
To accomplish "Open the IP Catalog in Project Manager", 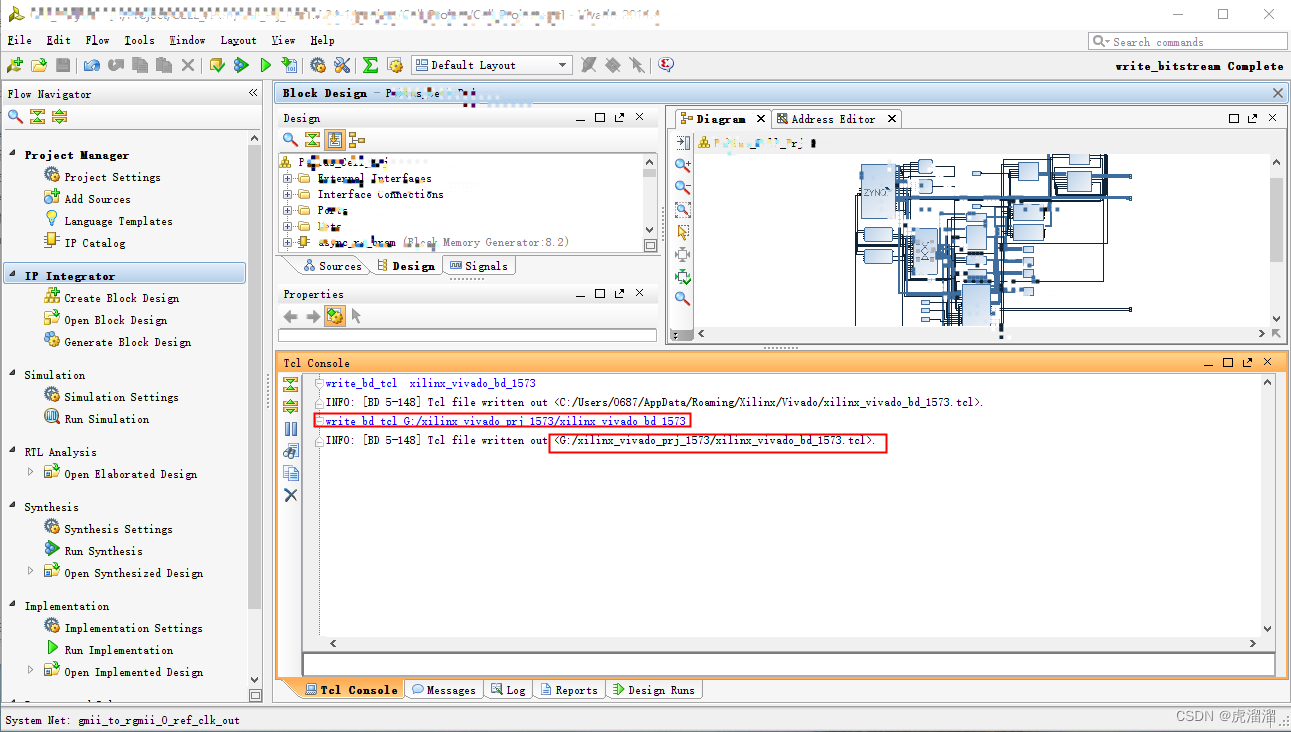I will click(x=52, y=242).
